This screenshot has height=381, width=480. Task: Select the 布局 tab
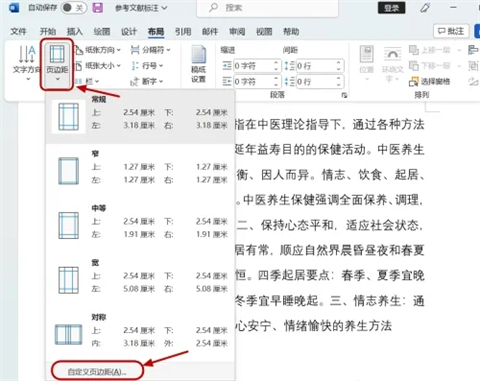click(x=156, y=32)
